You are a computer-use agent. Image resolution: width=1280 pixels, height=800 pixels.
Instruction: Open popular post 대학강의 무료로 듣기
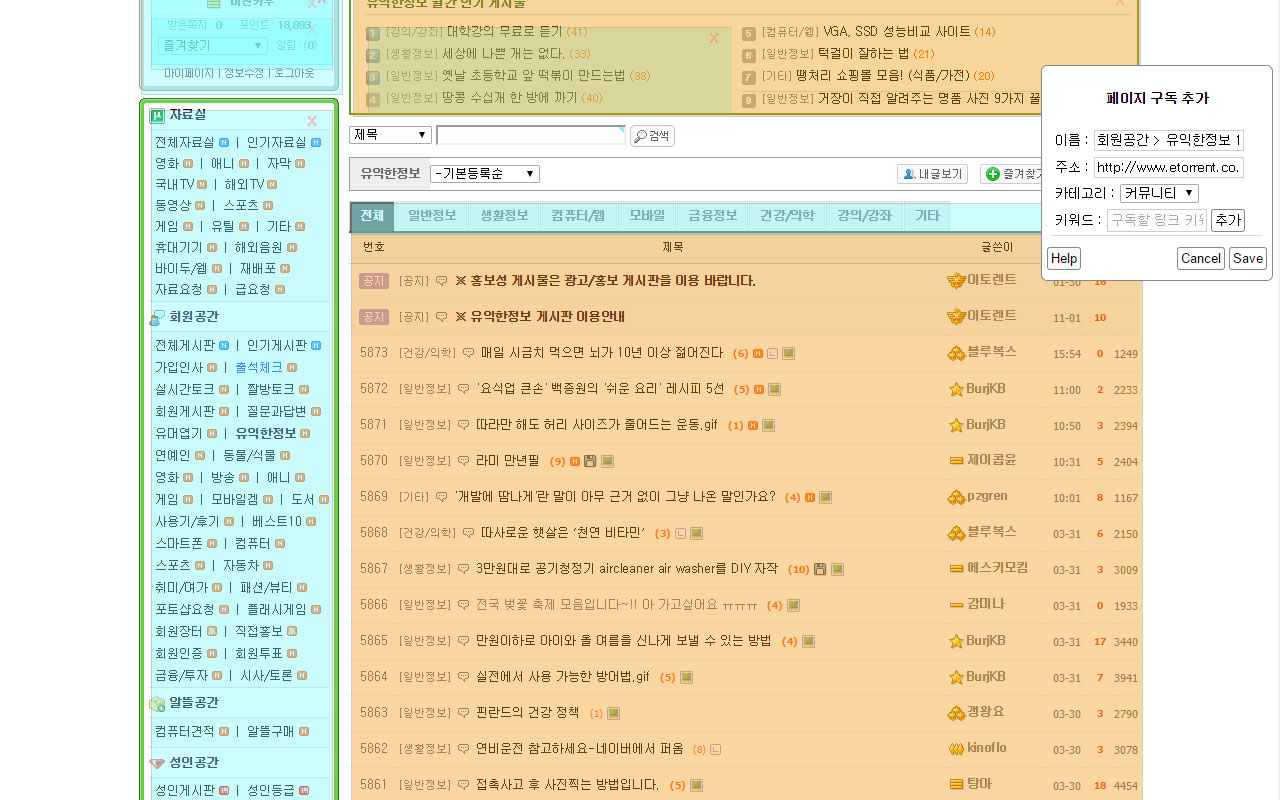(x=504, y=32)
